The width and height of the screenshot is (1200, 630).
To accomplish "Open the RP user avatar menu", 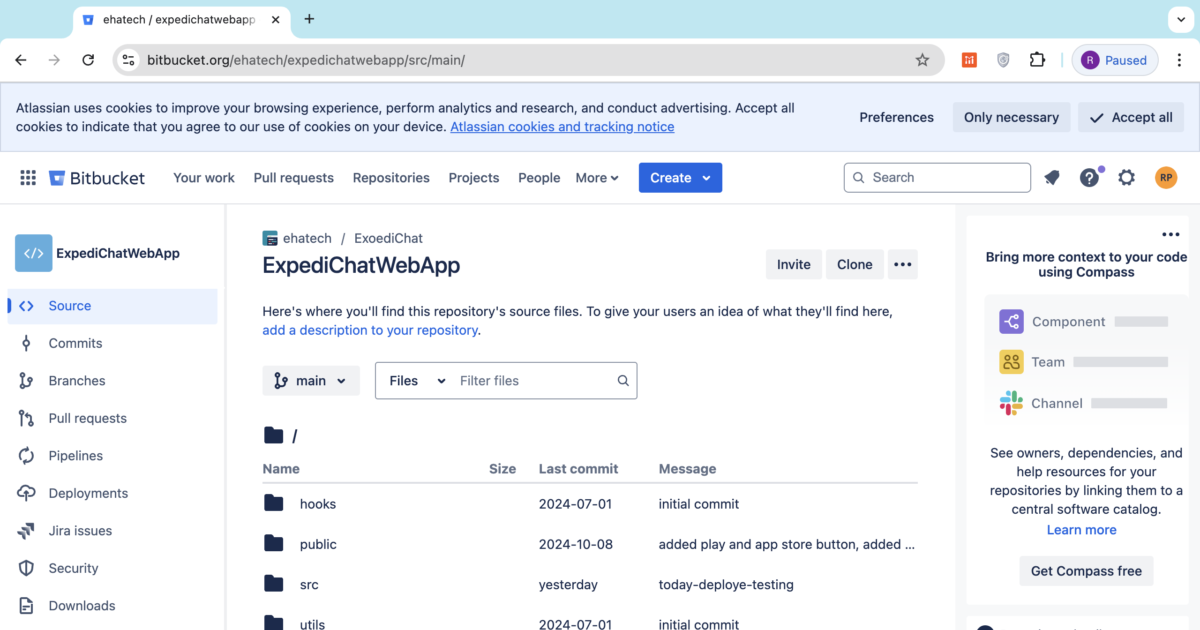I will 1165,178.
